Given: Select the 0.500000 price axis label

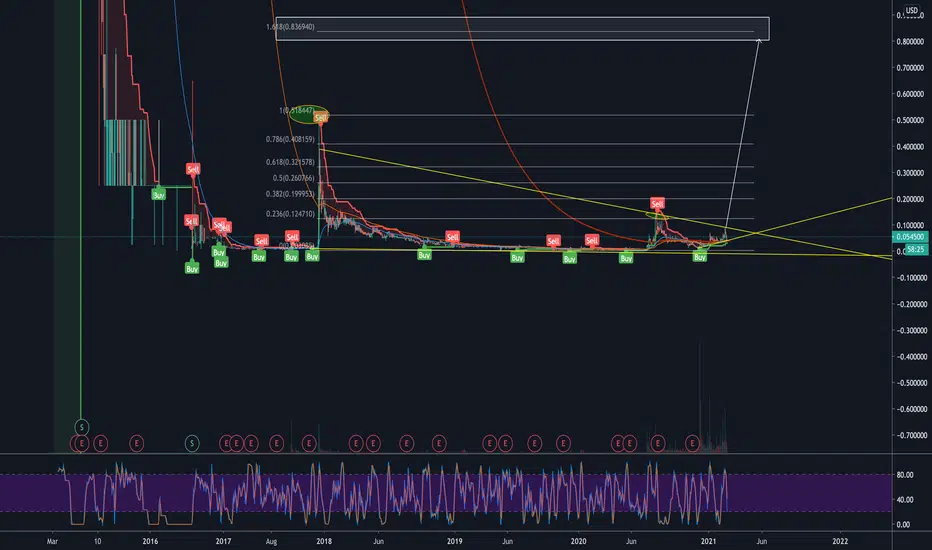Looking at the screenshot, I should pyautogui.click(x=910, y=120).
